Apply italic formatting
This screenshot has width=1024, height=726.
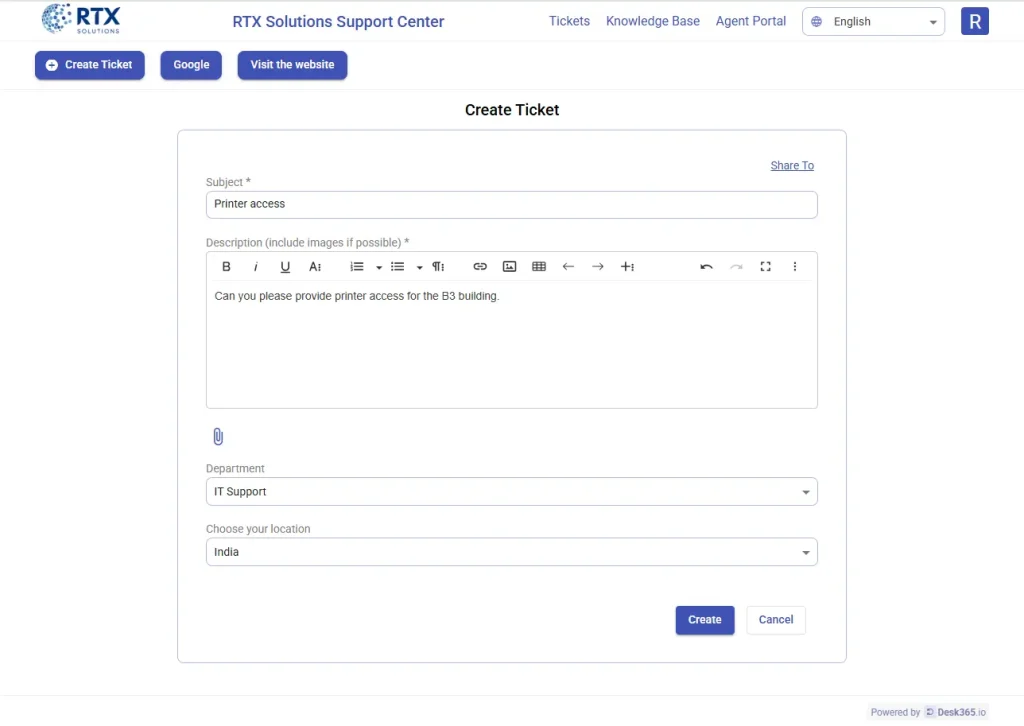click(x=255, y=266)
